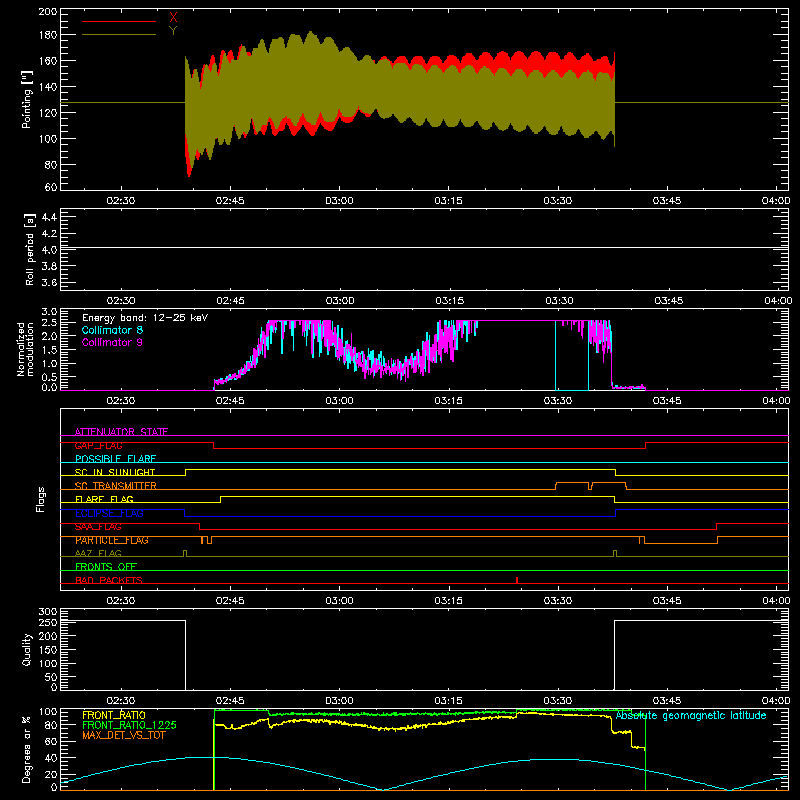Click the red X legend line
The width and height of the screenshot is (800, 800).
point(119,21)
